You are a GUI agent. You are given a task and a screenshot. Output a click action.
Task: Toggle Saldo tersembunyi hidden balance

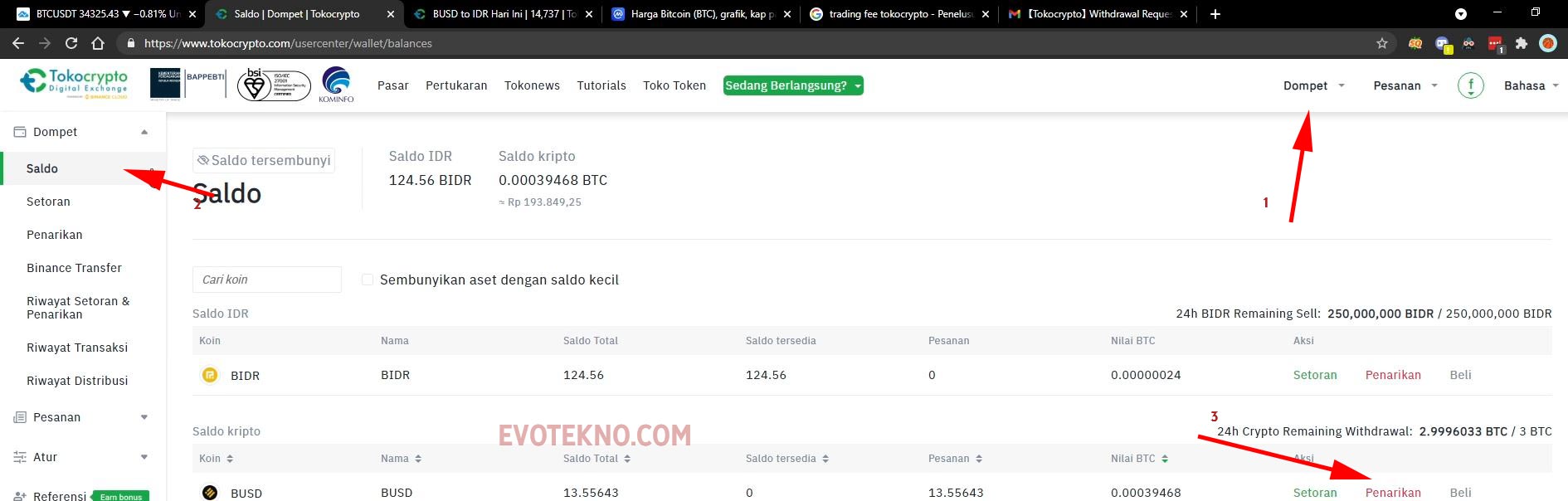point(264,160)
